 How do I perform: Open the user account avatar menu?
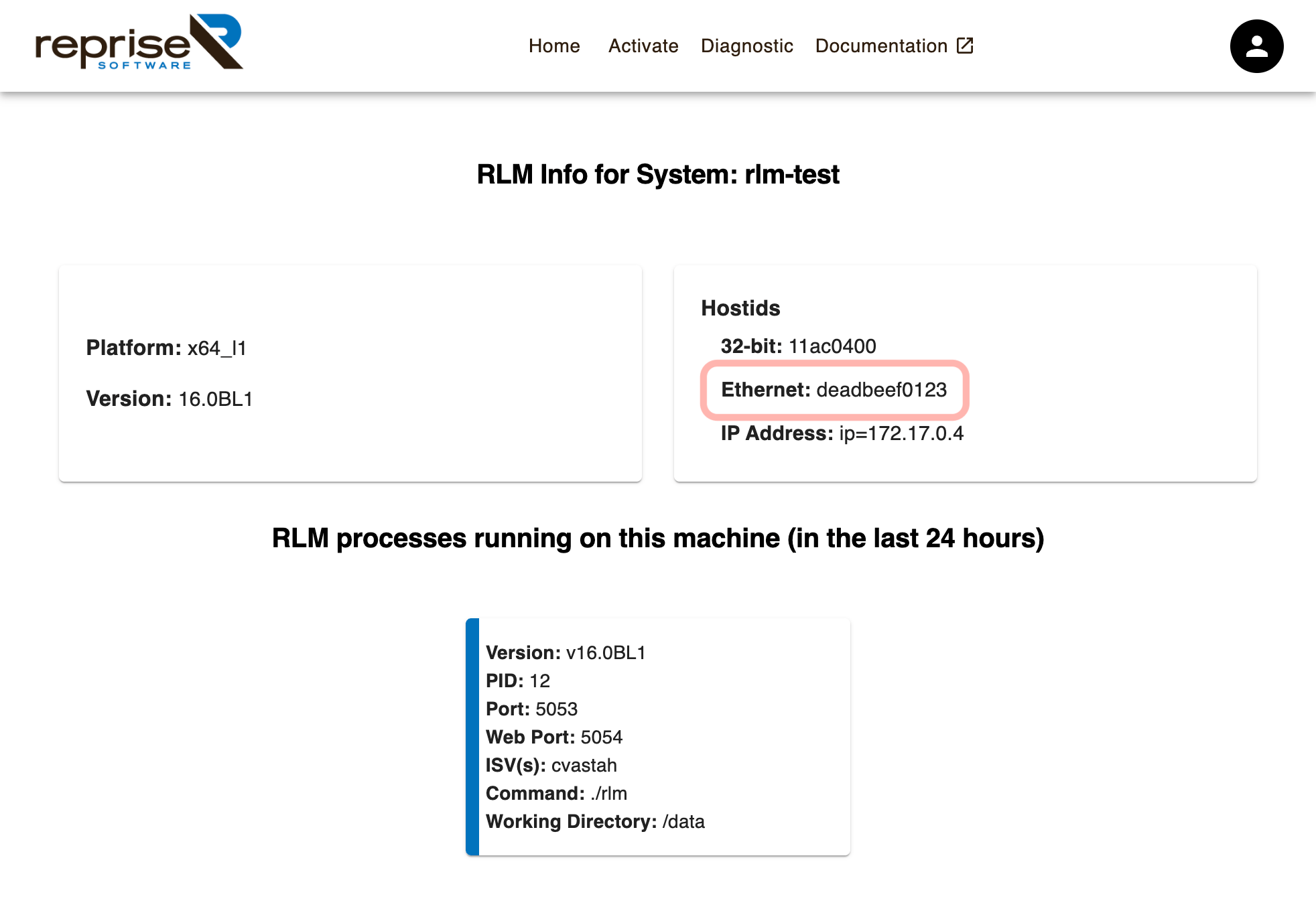pos(1256,46)
